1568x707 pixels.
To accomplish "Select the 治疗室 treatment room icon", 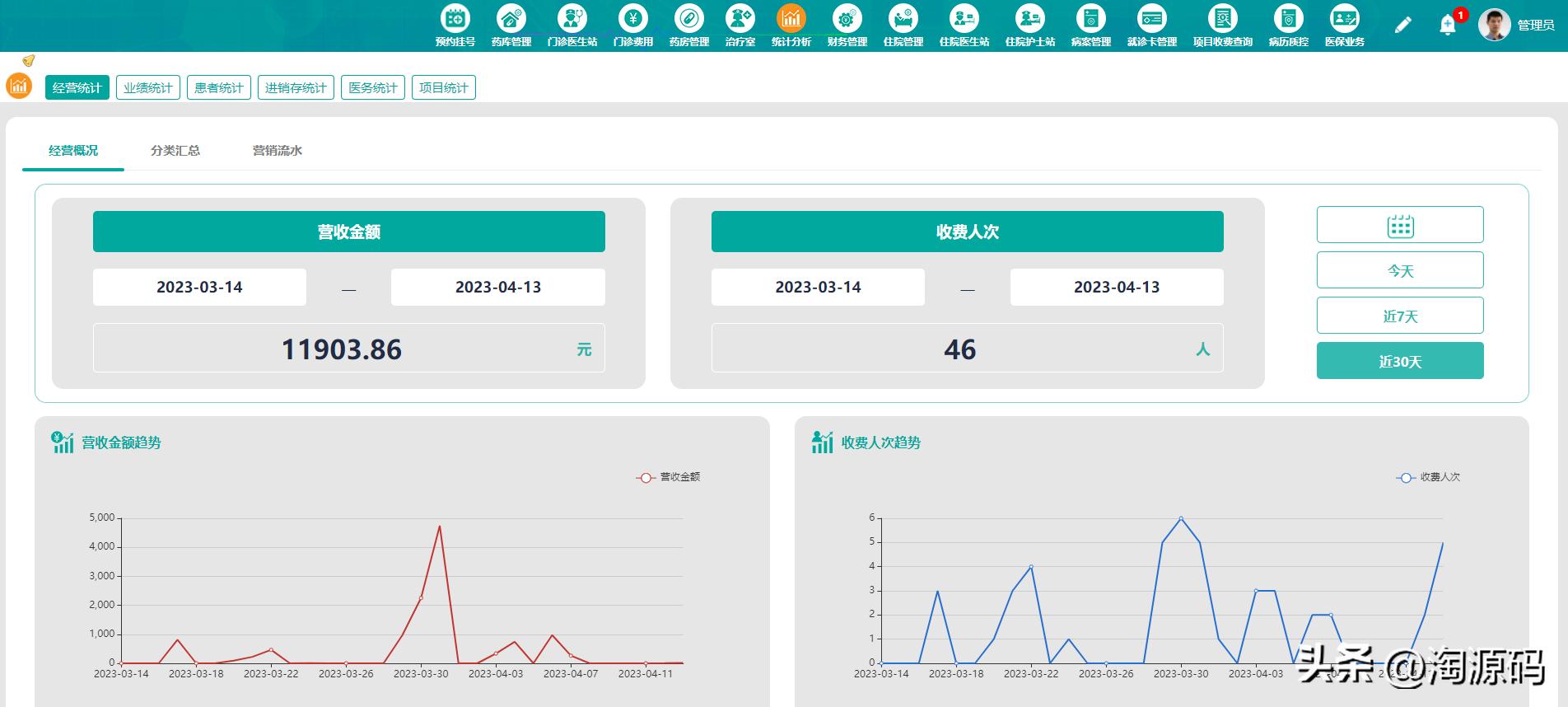I will point(740,25).
